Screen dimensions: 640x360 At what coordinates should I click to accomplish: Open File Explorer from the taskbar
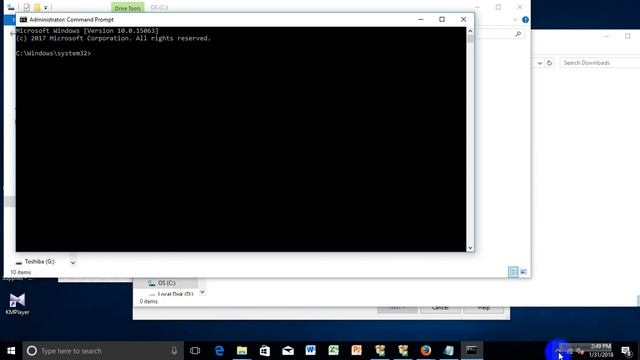pos(242,351)
